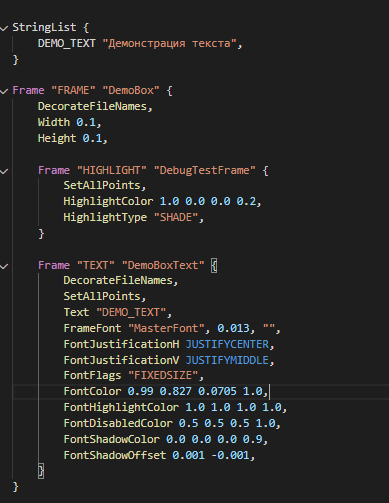Click the closing brace of DemoBoxText
The width and height of the screenshot is (389, 503).
[x=41, y=471]
